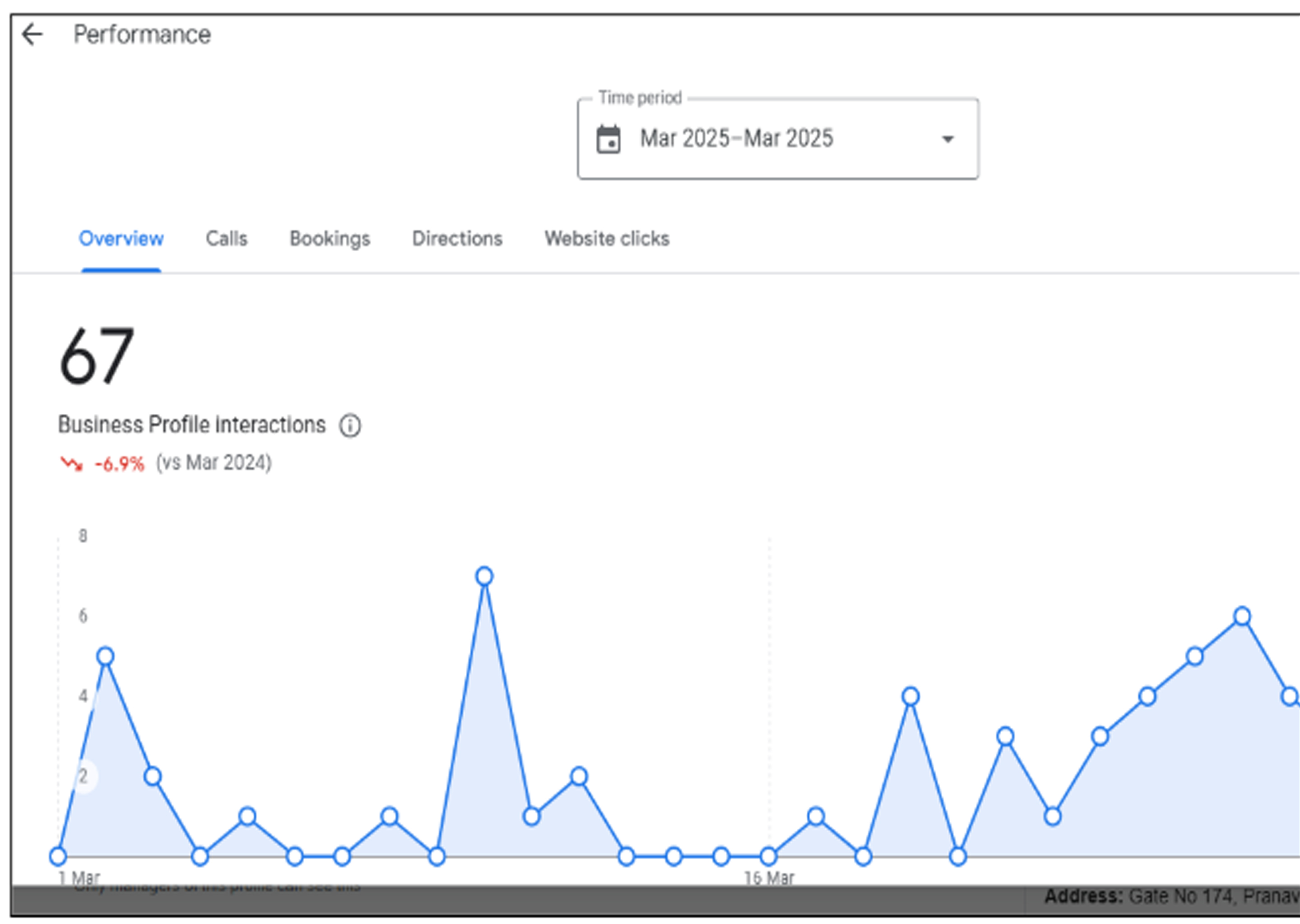Click the calendar icon in Time period
The width and height of the screenshot is (1300, 924).
pos(608,139)
